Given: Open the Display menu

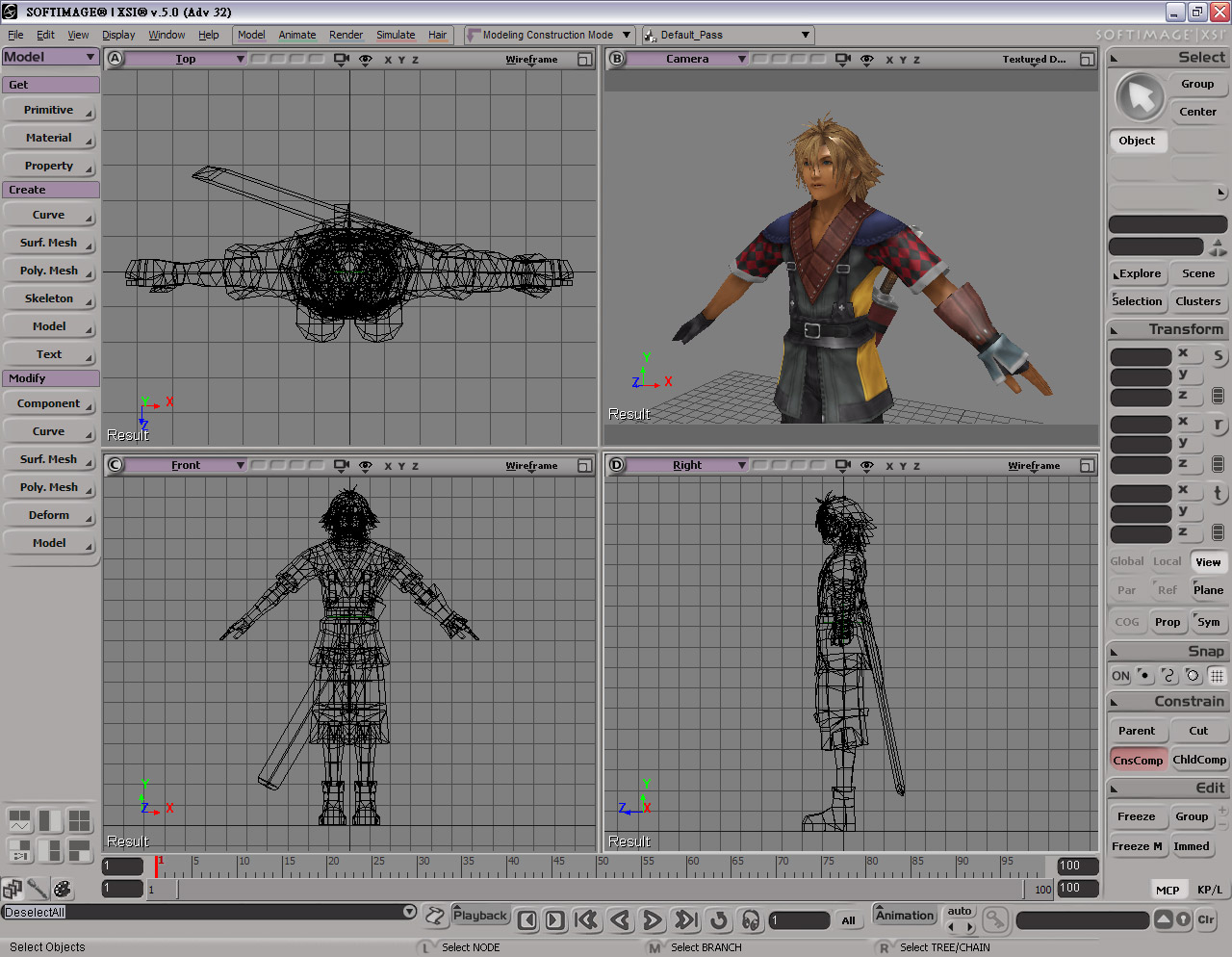Looking at the screenshot, I should 118,35.
